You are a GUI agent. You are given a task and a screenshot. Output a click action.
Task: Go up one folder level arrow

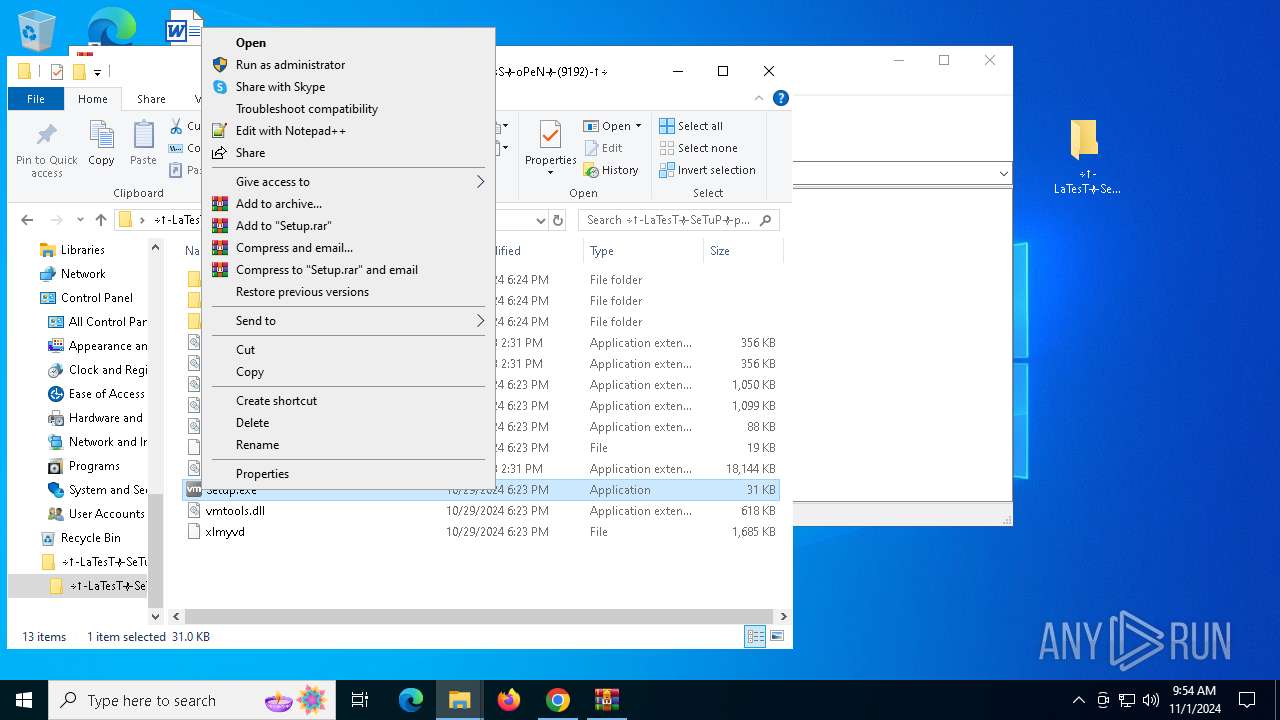tap(100, 220)
